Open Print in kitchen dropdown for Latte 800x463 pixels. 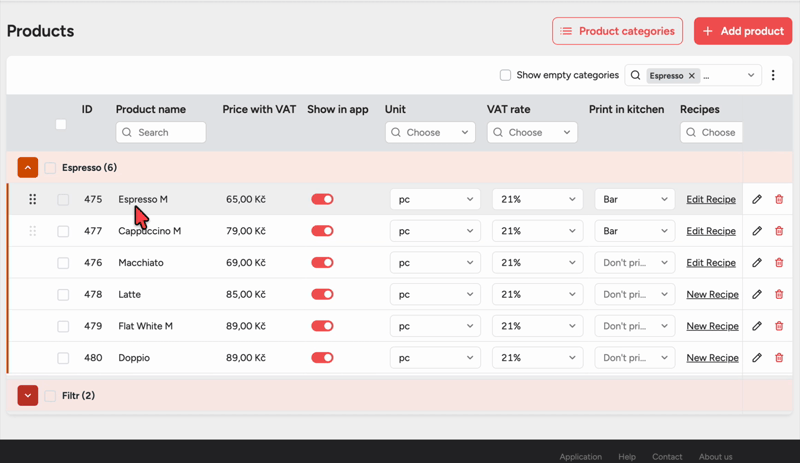click(635, 294)
